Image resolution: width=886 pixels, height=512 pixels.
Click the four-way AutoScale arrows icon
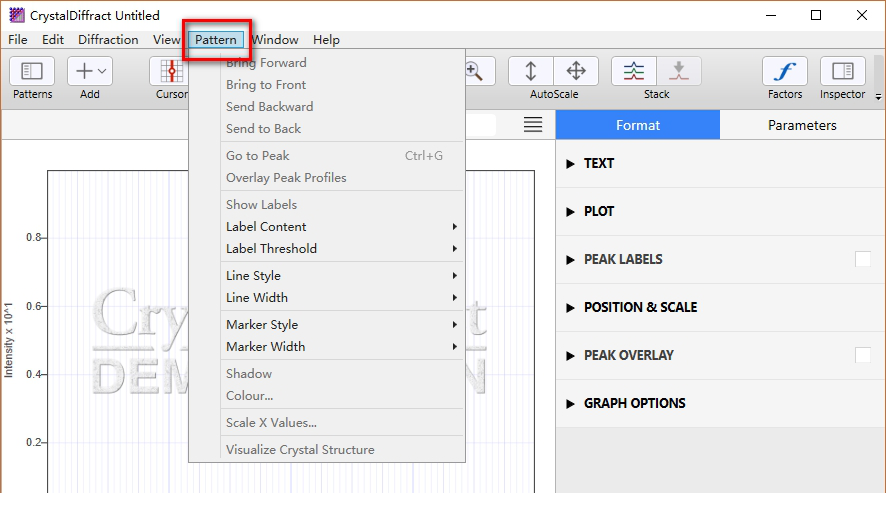pyautogui.click(x=576, y=71)
